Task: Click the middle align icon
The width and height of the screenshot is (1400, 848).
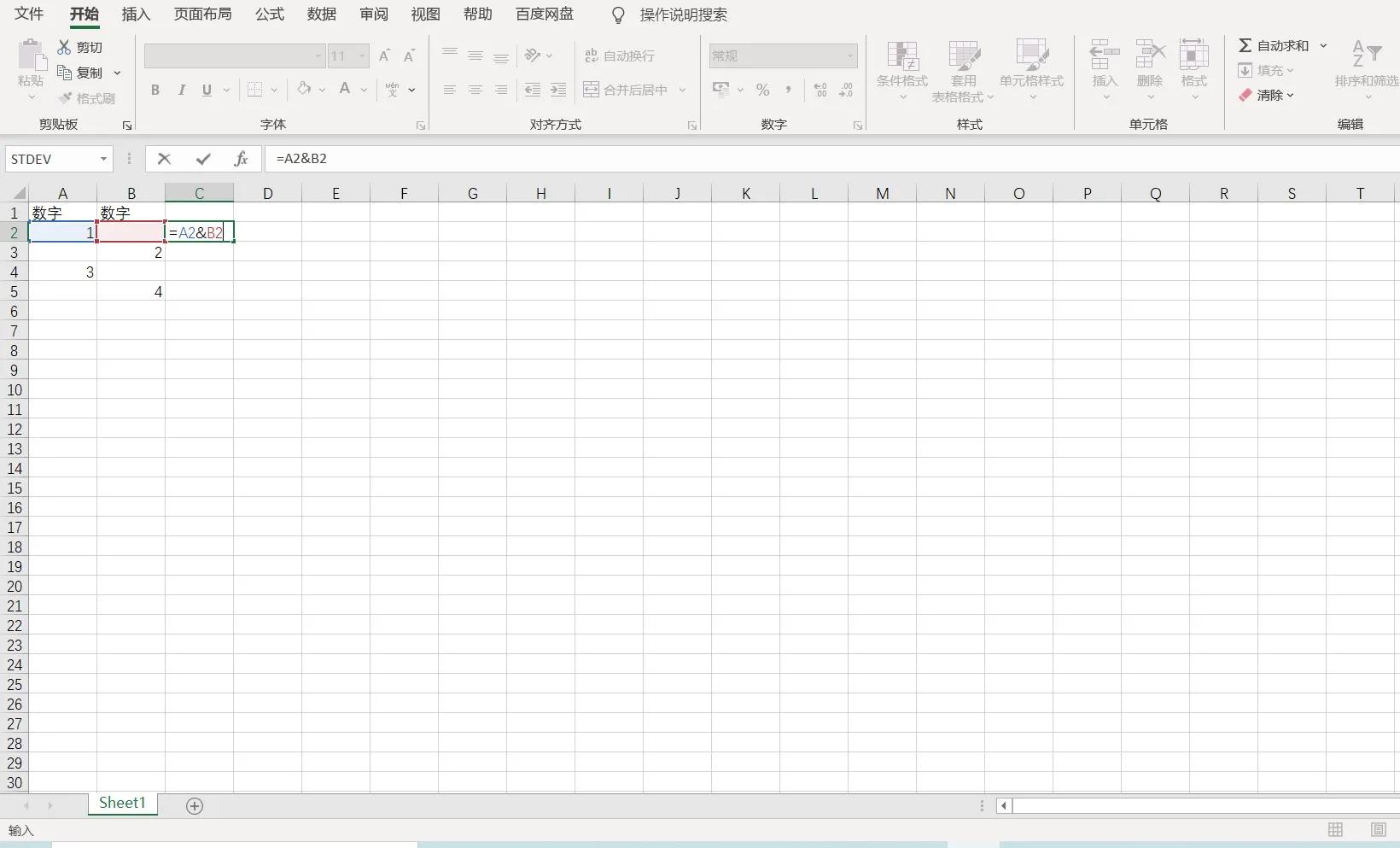Action: [475, 56]
